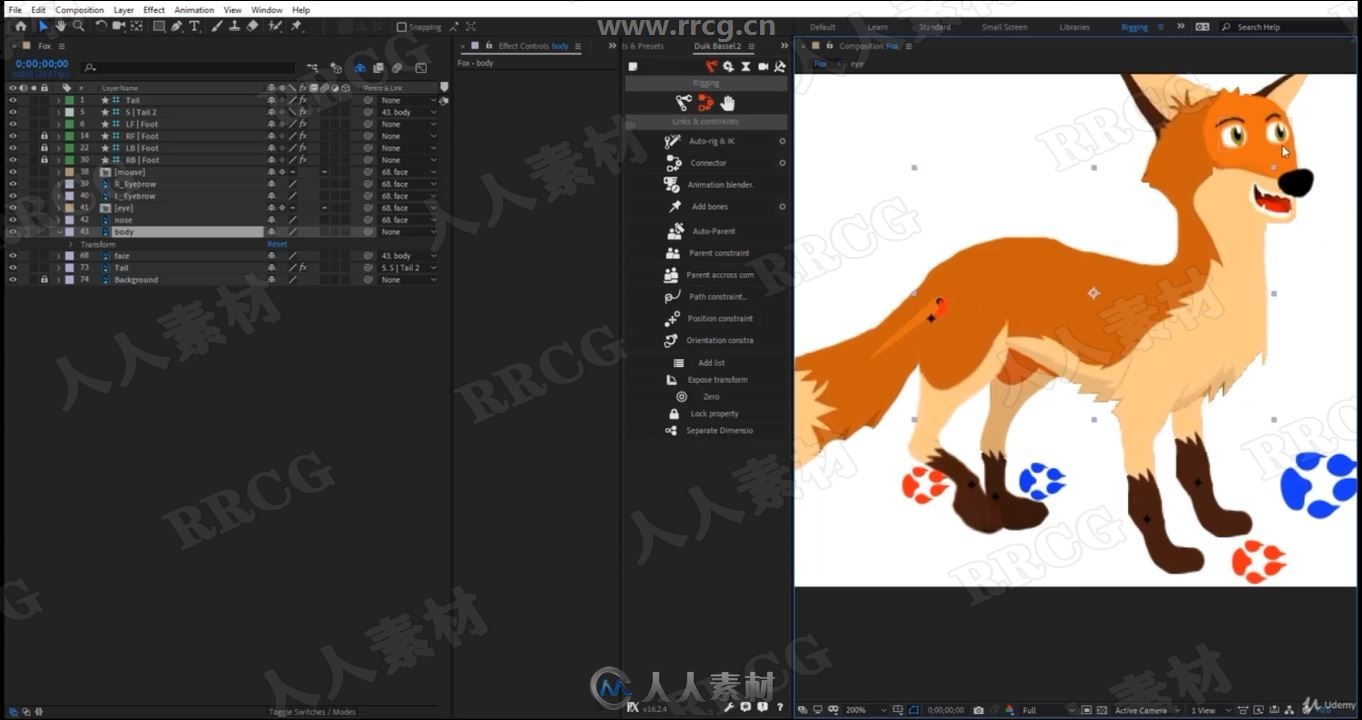Select the Clone Stamp tool
Image resolution: width=1362 pixels, height=720 pixels.
(x=234, y=26)
